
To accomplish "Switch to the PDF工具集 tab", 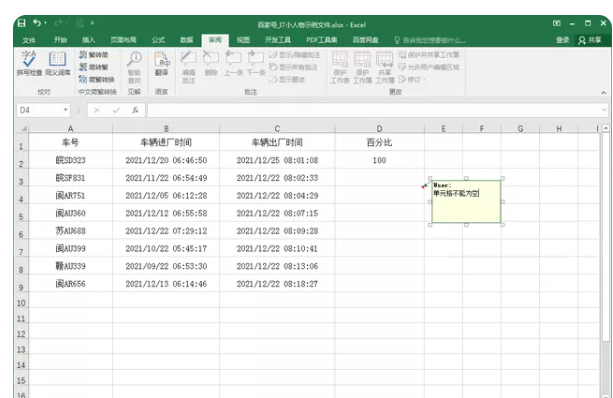I will coord(322,40).
